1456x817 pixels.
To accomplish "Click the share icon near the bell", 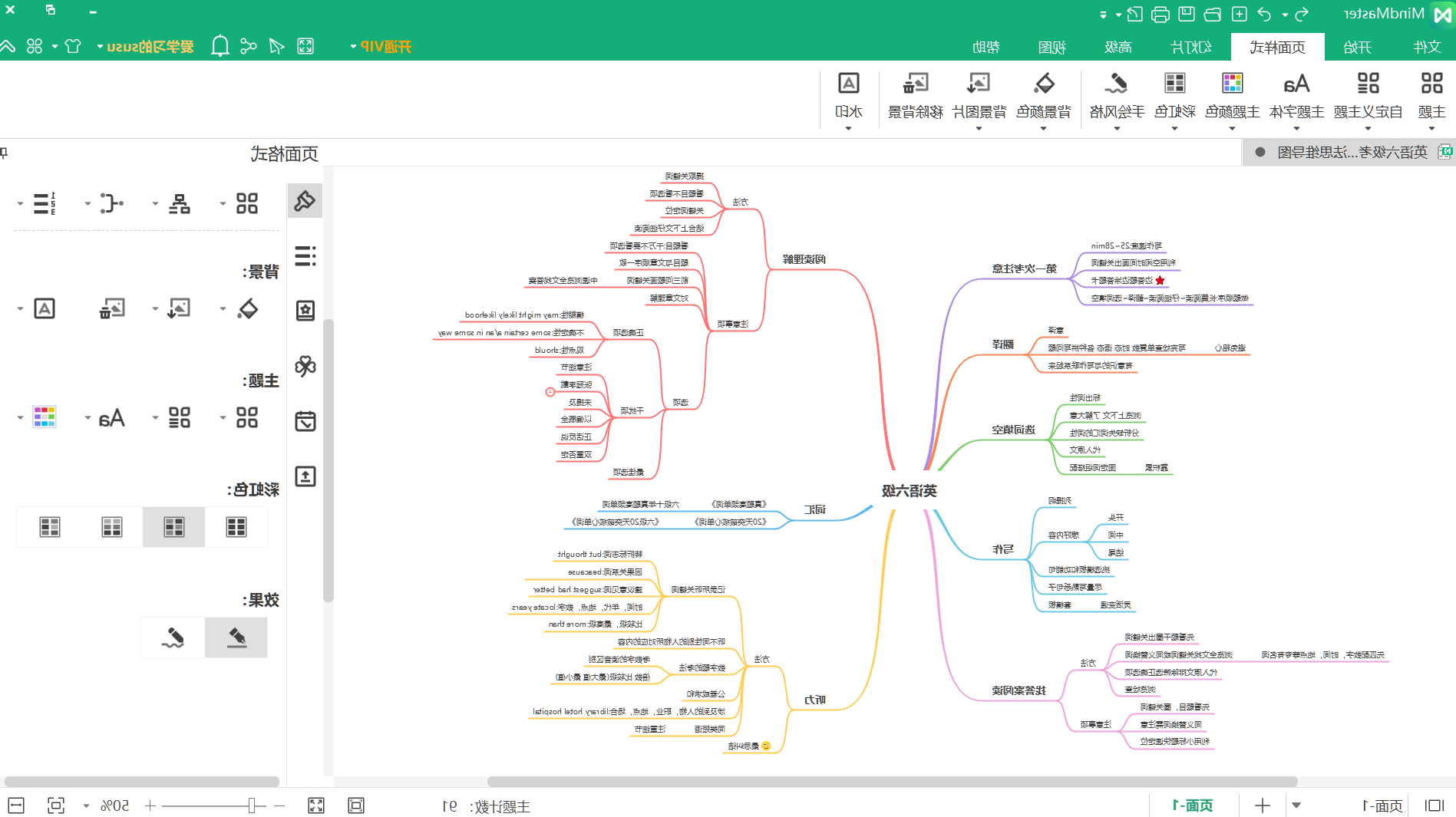I will click(x=248, y=46).
